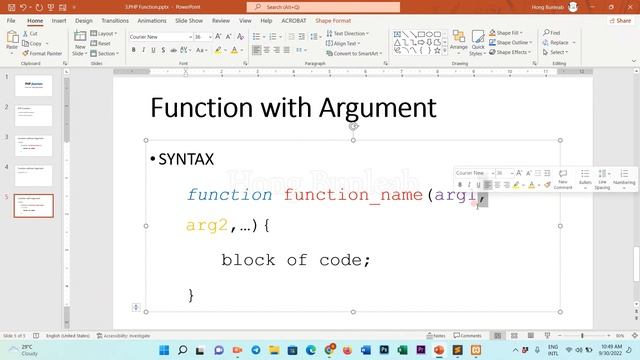Fit slide to current window
This screenshot has width=640, height=360.
coord(635,336)
